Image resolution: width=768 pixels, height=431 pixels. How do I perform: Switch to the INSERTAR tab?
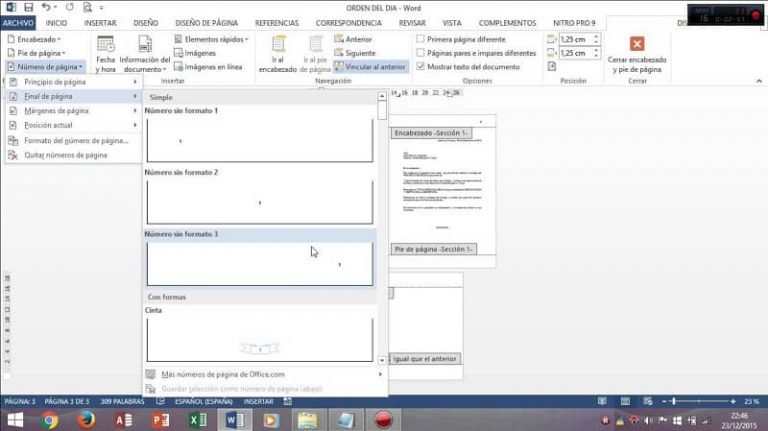click(100, 23)
